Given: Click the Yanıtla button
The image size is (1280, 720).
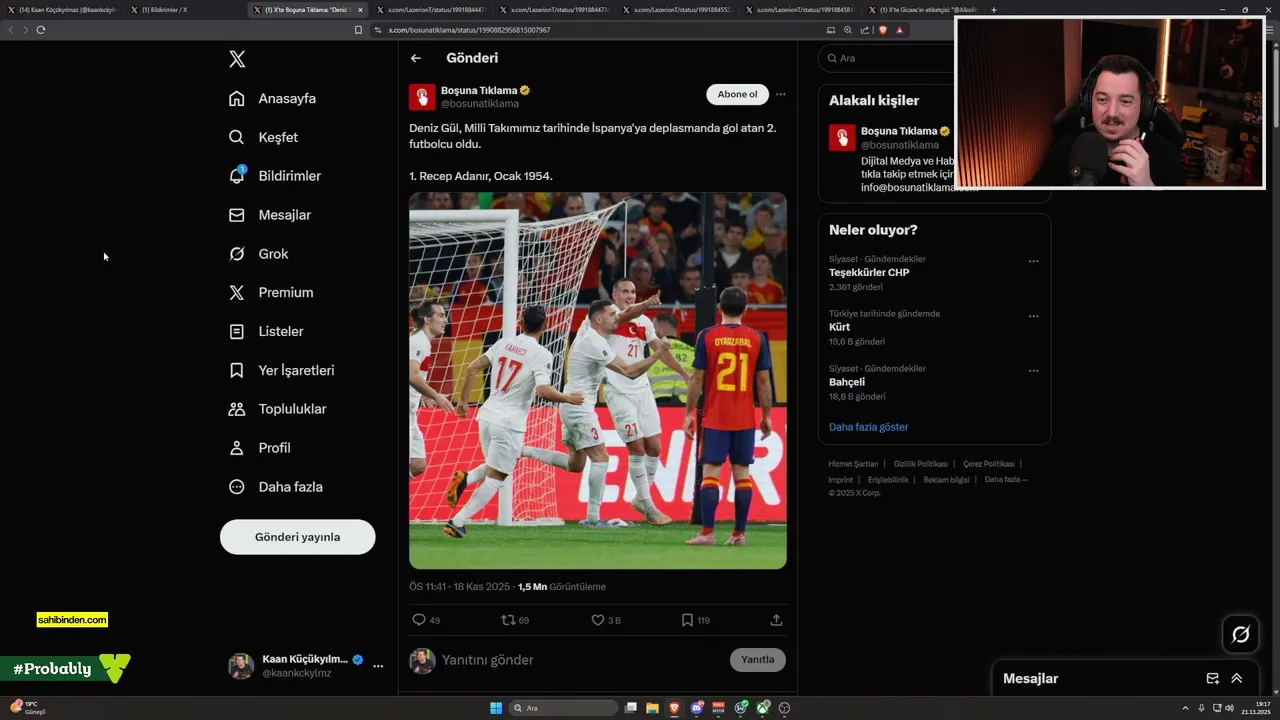Looking at the screenshot, I should (x=758, y=660).
